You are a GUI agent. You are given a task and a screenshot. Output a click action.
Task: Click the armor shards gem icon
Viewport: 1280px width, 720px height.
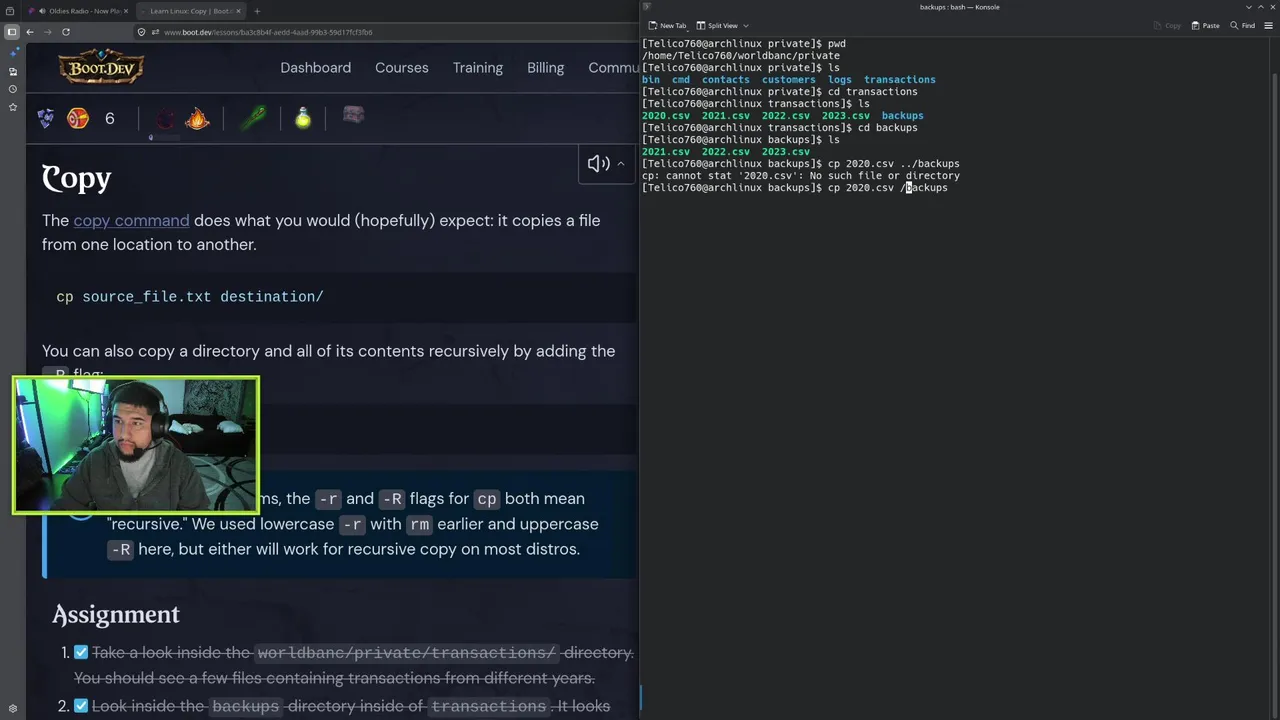click(46, 119)
